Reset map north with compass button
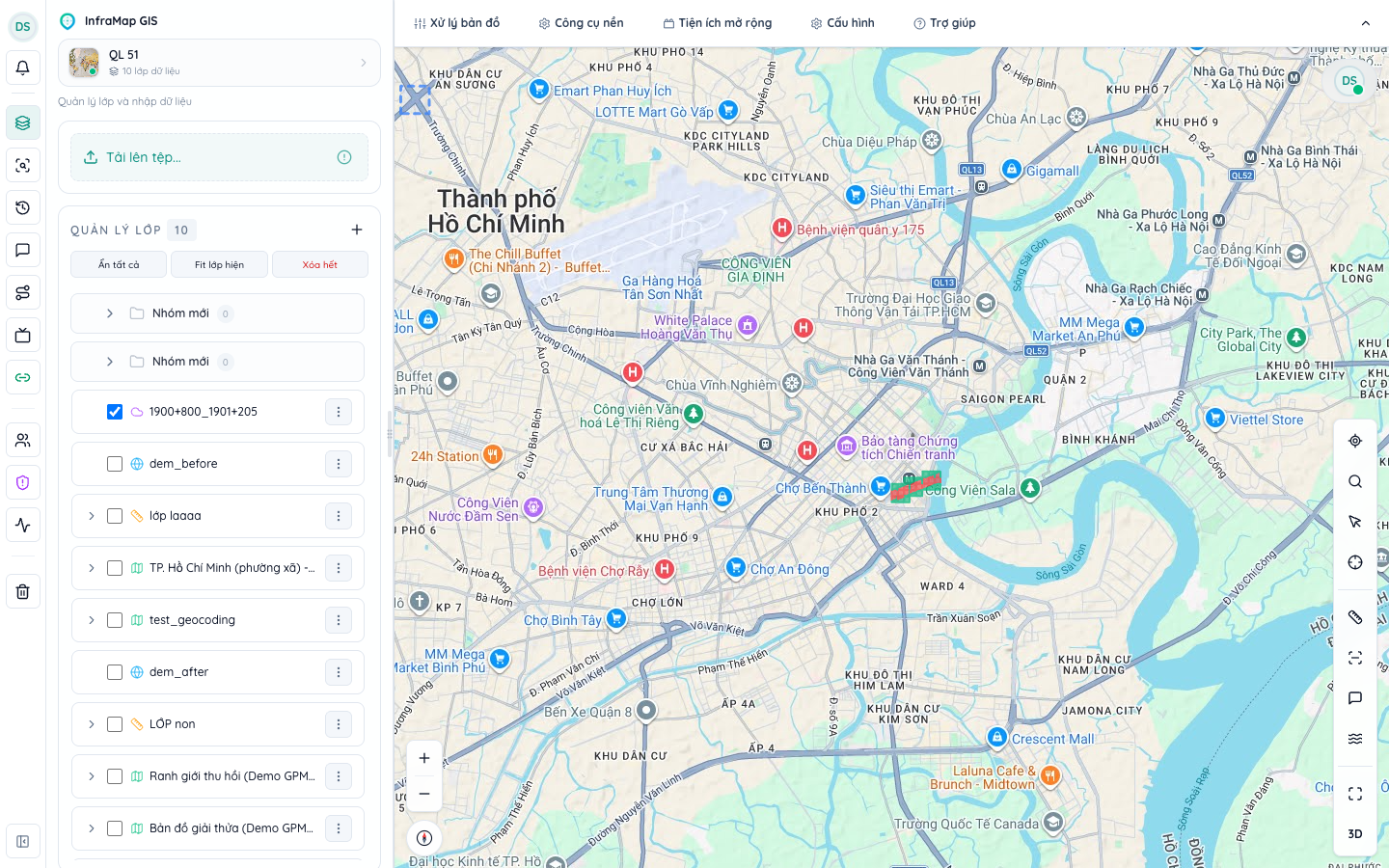The width and height of the screenshot is (1389, 868). [x=424, y=838]
